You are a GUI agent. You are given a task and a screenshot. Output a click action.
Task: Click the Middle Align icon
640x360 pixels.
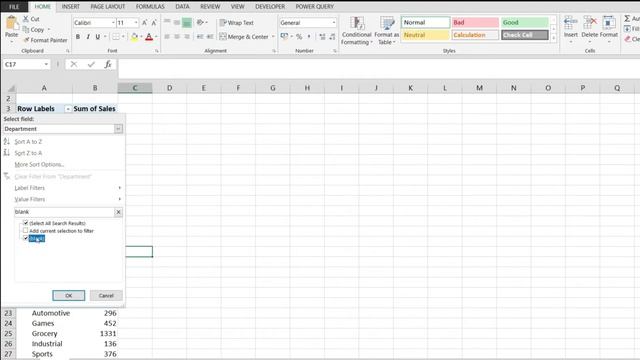[177, 22]
